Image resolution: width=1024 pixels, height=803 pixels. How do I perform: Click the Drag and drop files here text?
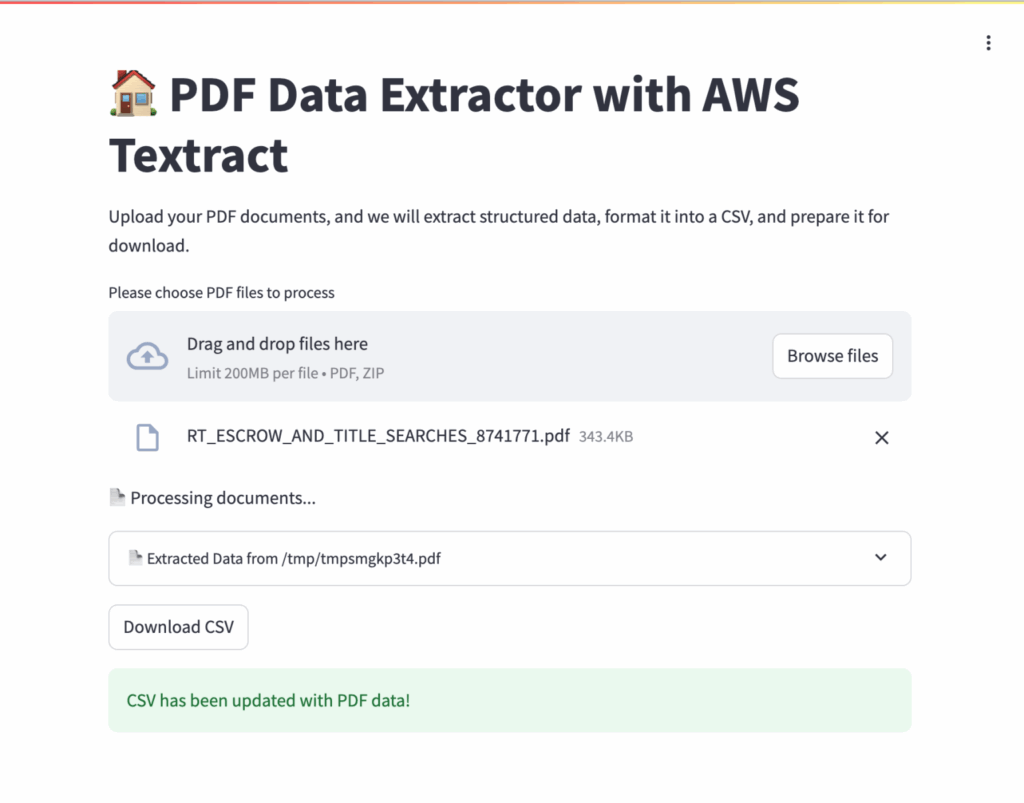(277, 344)
